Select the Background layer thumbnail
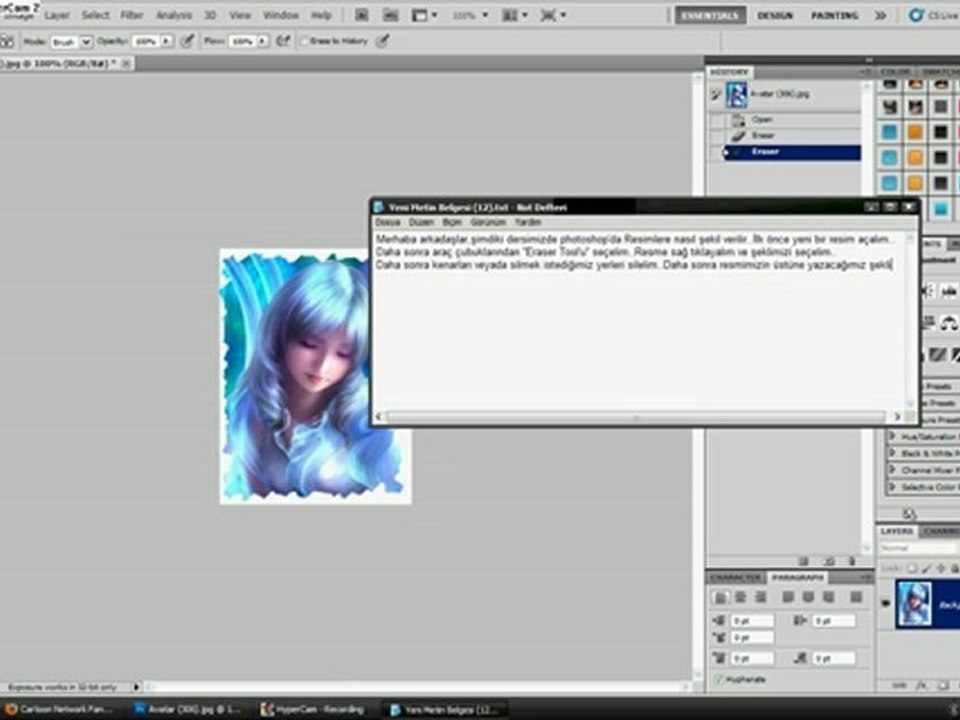 [x=914, y=604]
